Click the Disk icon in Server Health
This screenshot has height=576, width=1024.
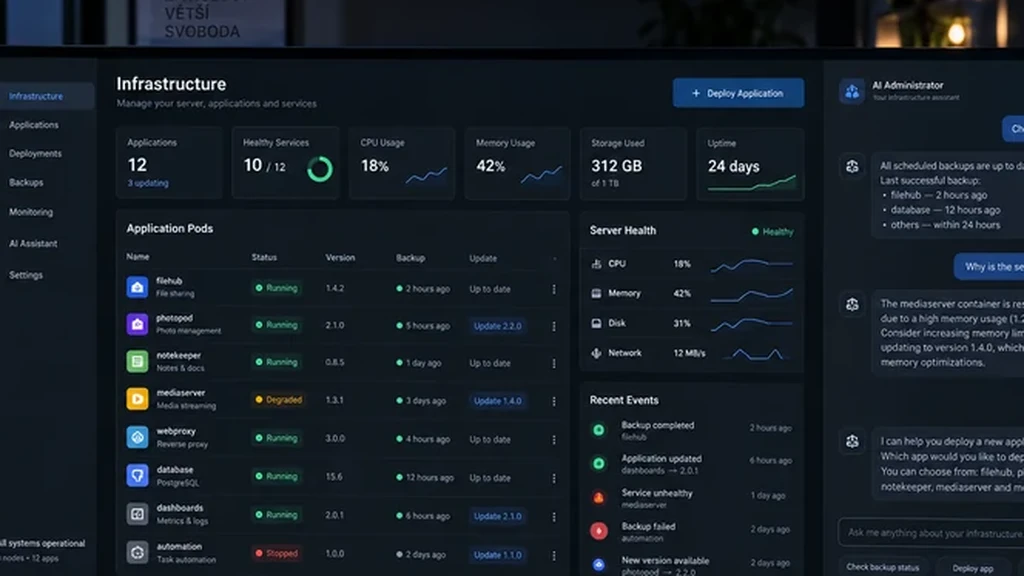coord(596,323)
